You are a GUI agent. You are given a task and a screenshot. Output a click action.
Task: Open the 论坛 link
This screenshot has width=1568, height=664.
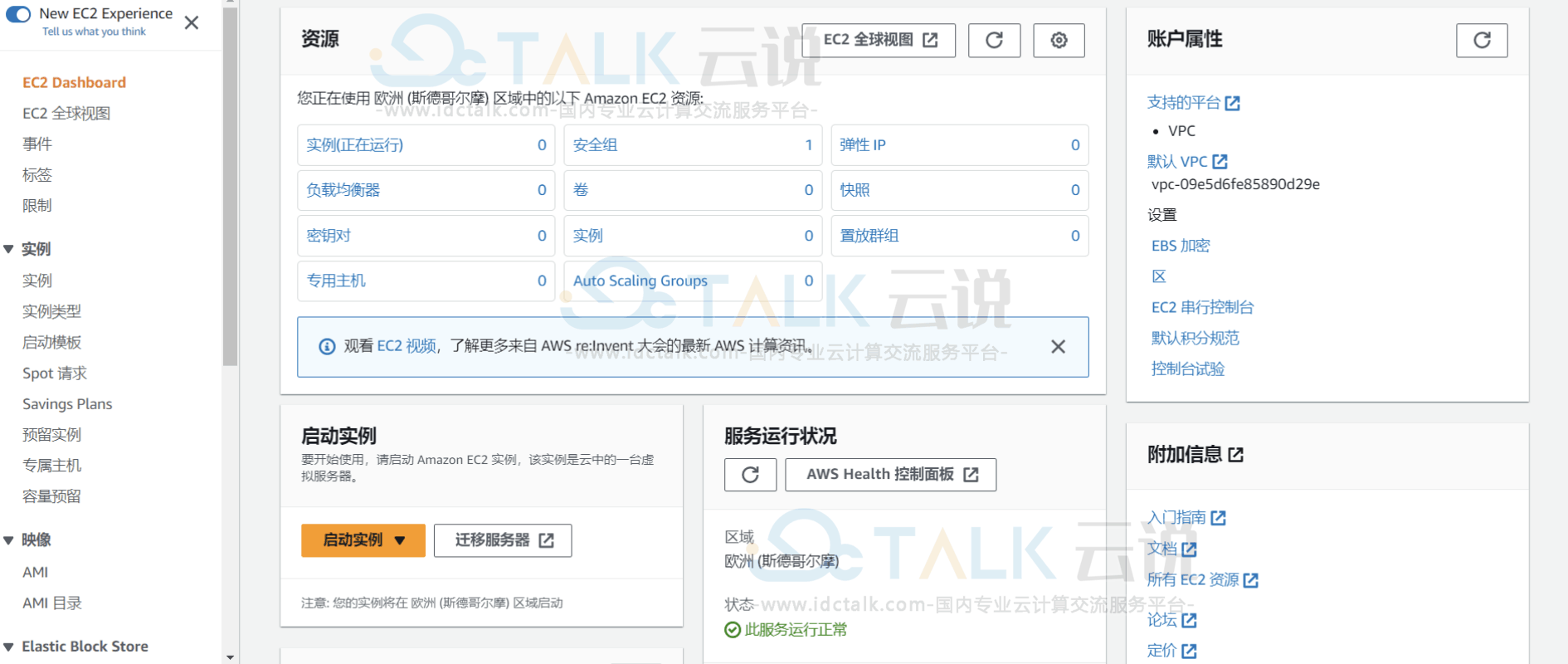pos(1171,620)
